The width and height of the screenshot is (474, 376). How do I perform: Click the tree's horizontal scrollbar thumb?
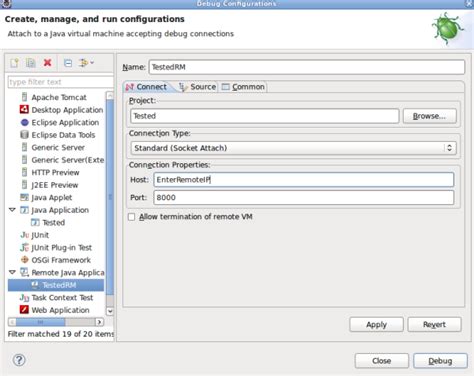click(x=40, y=322)
